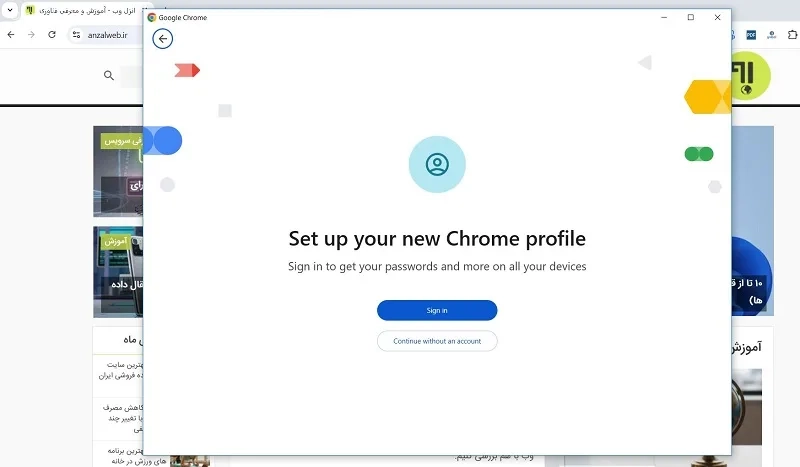800x467 pixels.
Task: Open the top-left article thumbnail
Action: 118,171
